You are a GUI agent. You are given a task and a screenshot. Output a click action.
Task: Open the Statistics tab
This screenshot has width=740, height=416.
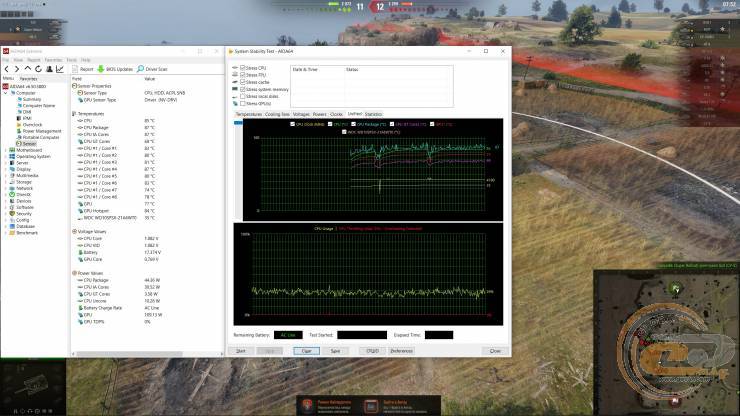click(x=373, y=114)
